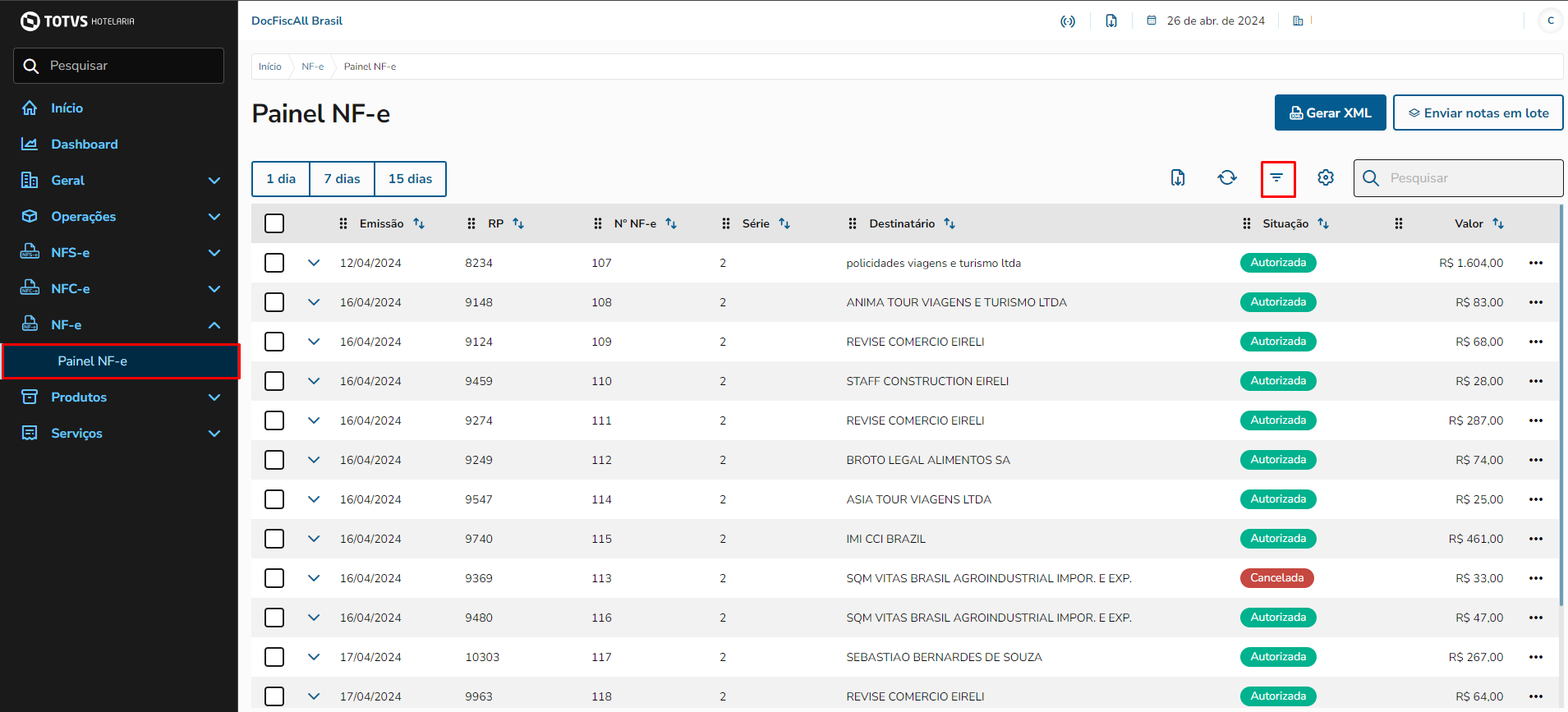Screen dimensions: 1568x712
Task: Select checkbox for NF-e 108 row
Action: pos(274,302)
